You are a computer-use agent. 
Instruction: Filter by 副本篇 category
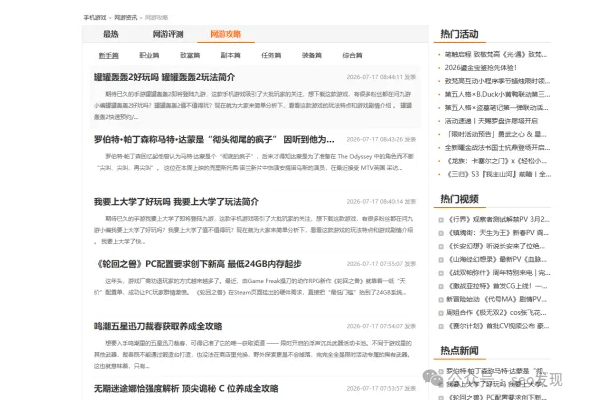(231, 55)
